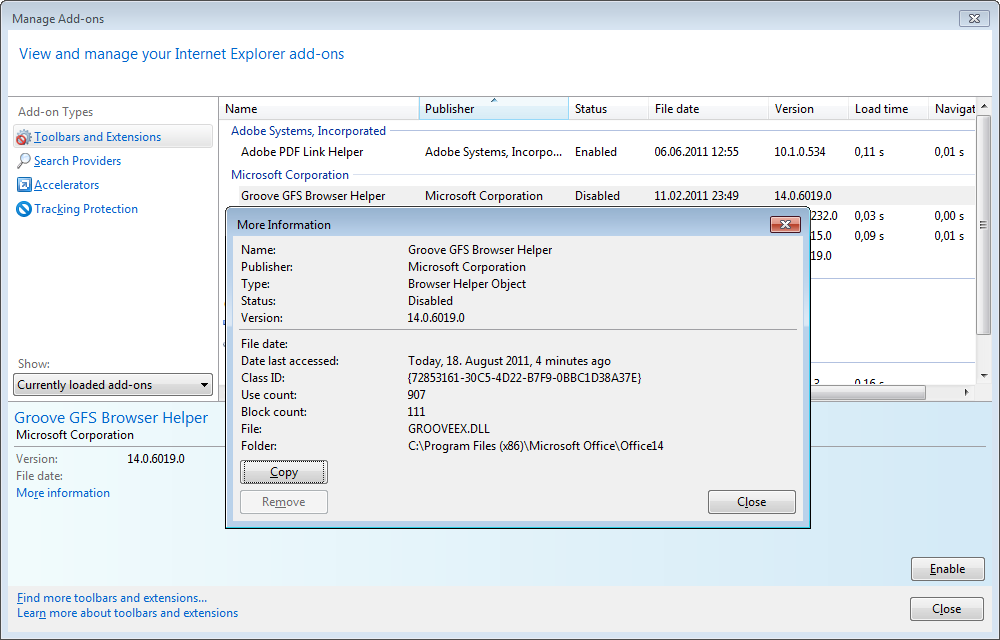Image resolution: width=1000 pixels, height=640 pixels.
Task: Open Accelerators add-on type
Action: pos(66,185)
